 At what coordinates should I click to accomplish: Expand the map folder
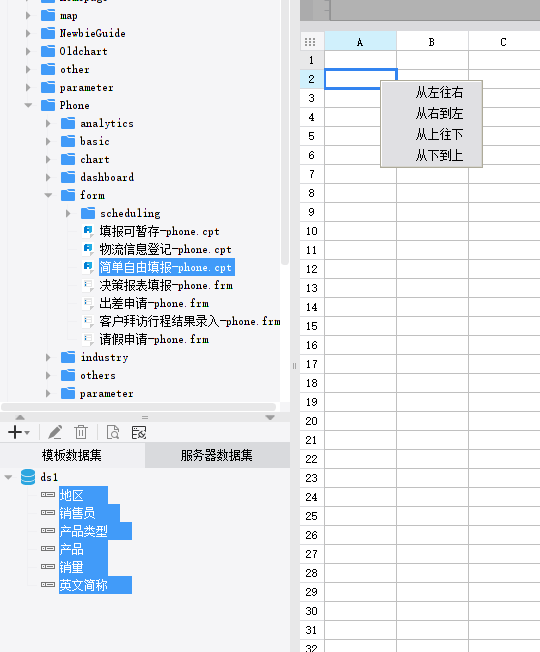[28, 15]
